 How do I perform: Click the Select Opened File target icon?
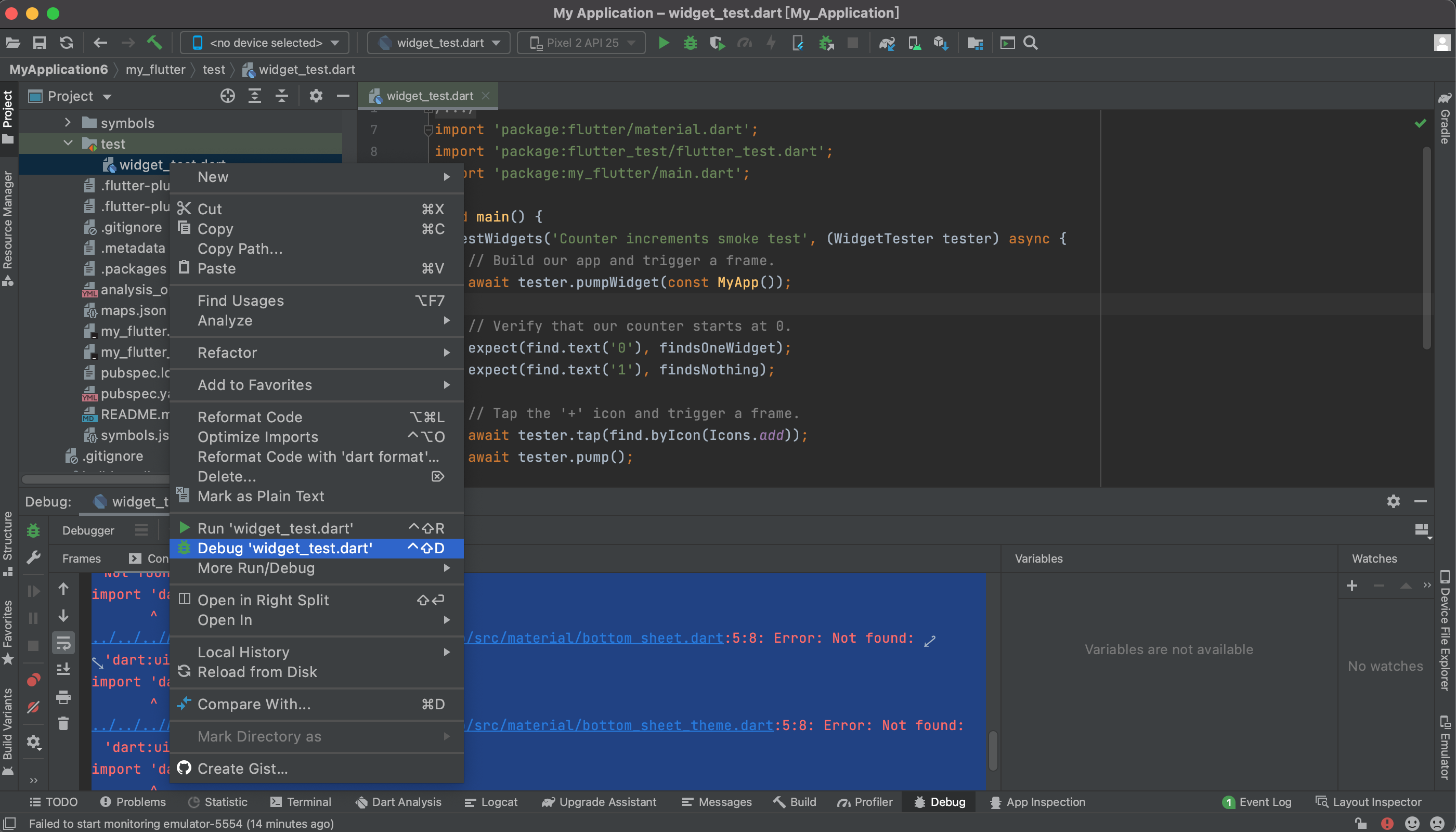pyautogui.click(x=227, y=96)
